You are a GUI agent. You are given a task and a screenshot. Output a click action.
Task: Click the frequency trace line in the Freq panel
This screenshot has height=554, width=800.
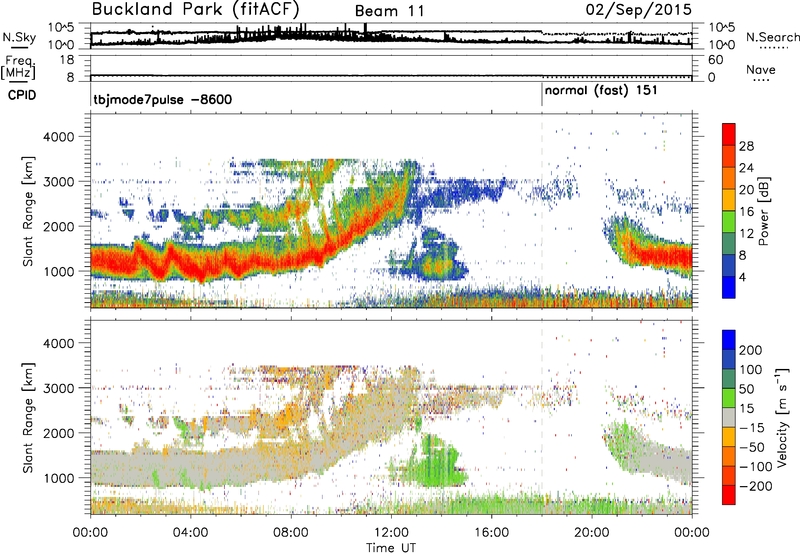(391, 75)
